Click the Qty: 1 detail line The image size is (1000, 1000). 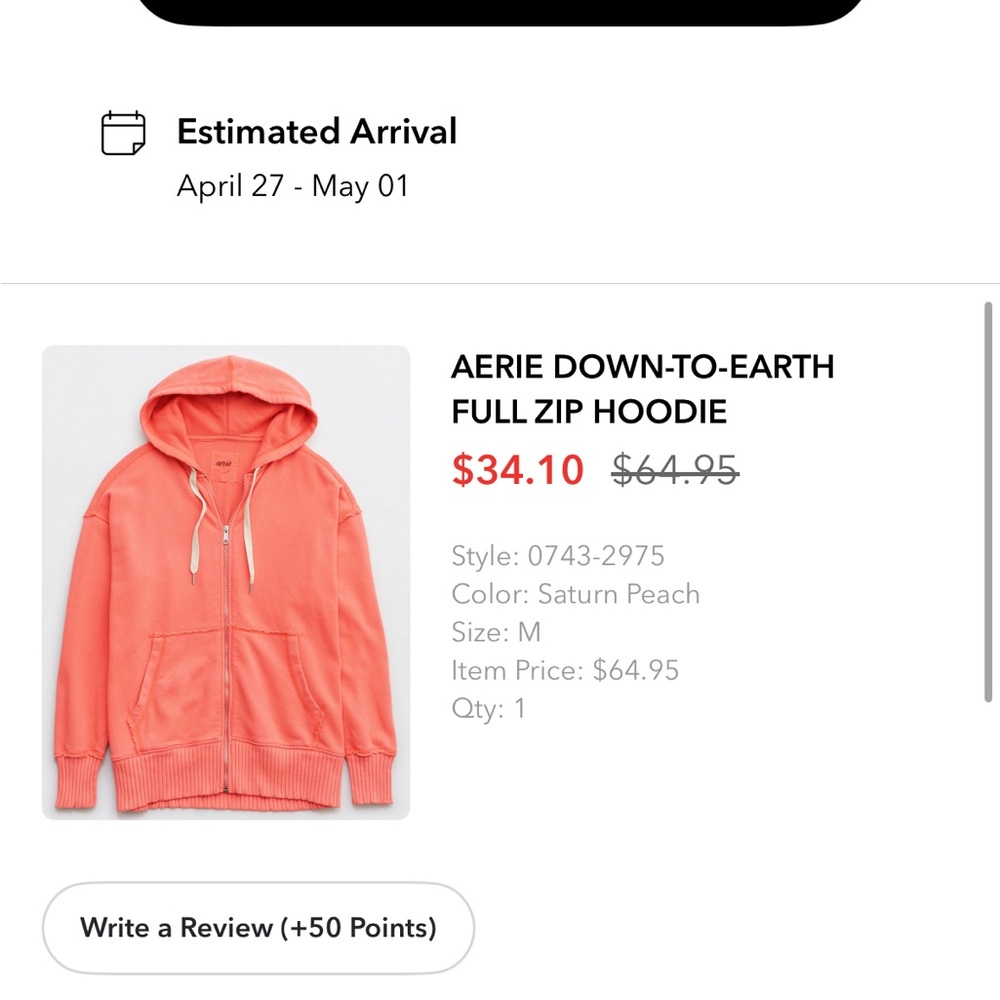pos(487,708)
